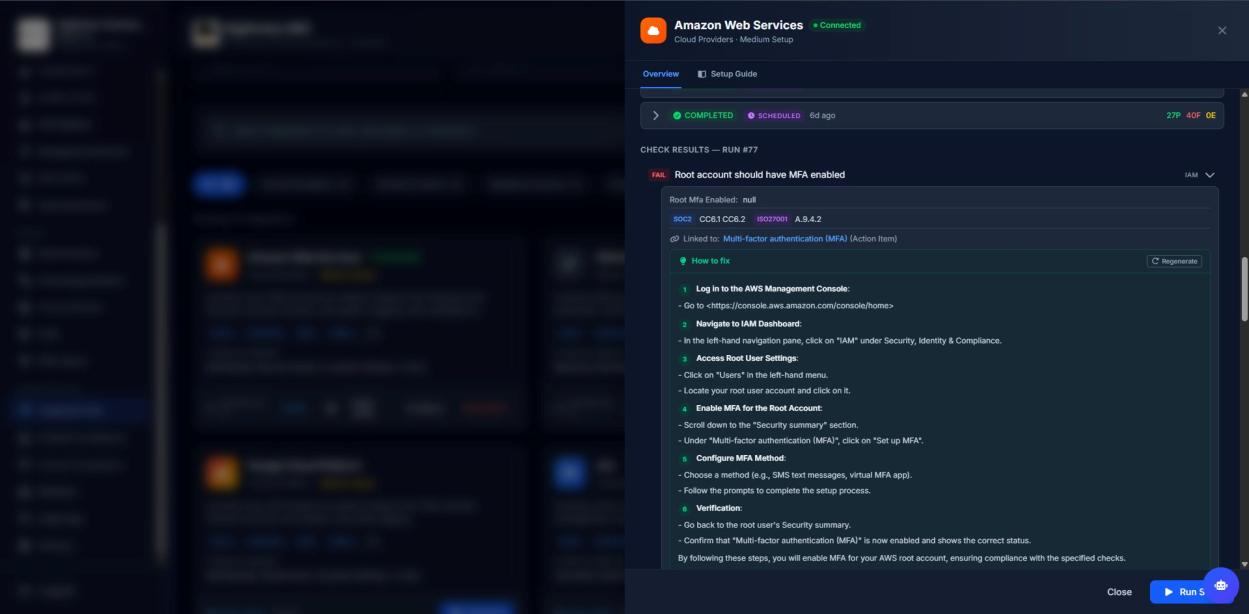This screenshot has height=614, width=1249.
Task: Click the ISO27001 framework tag
Action: point(772,219)
